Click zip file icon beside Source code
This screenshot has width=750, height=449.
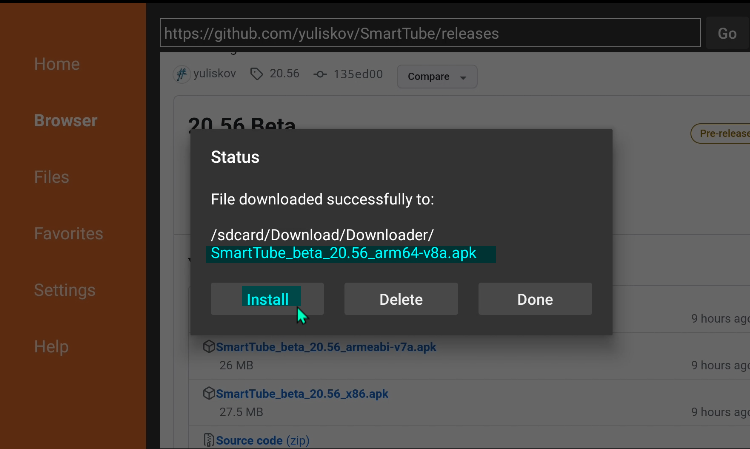[x=209, y=439]
